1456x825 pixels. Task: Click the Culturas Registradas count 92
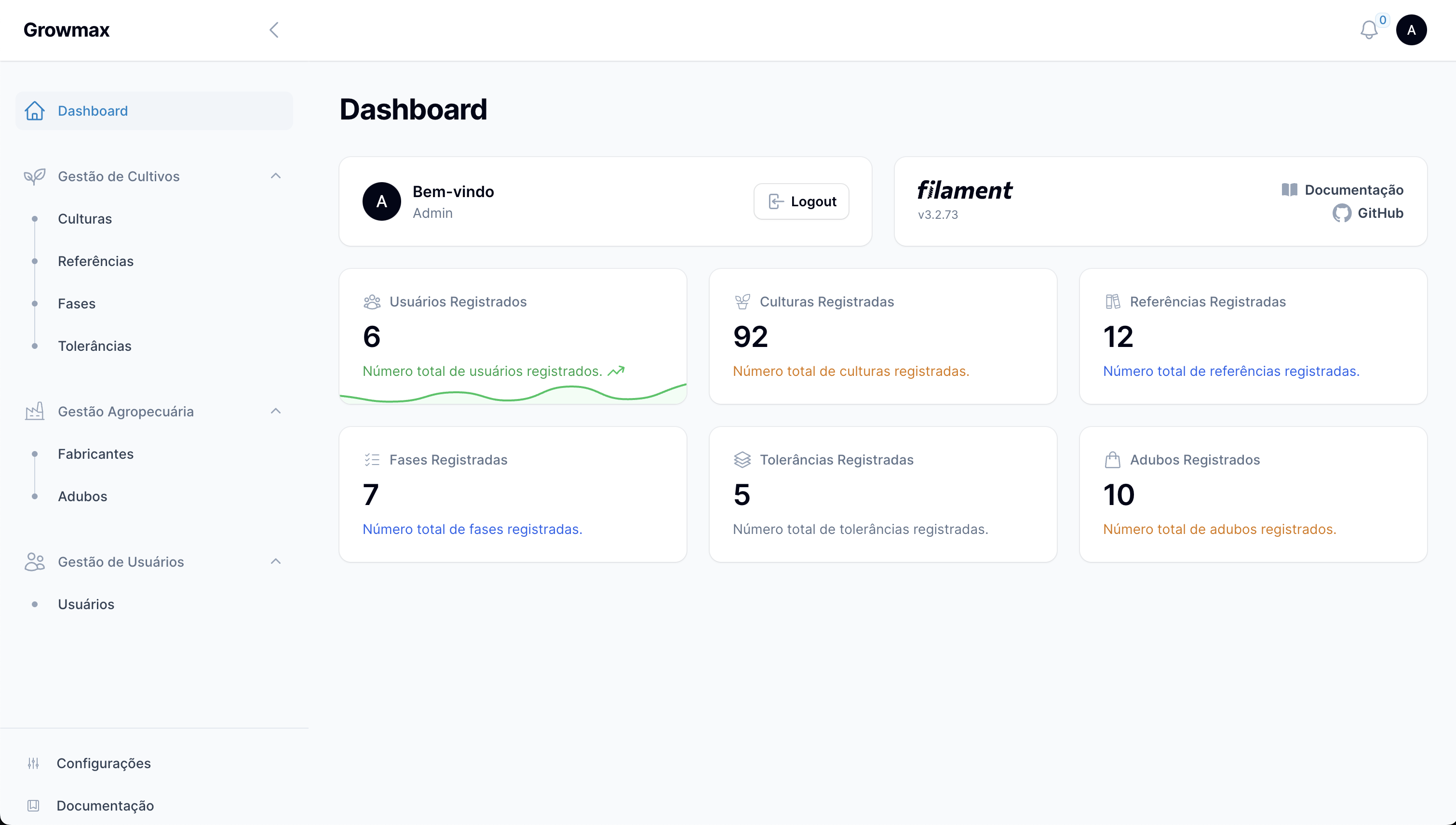pyautogui.click(x=750, y=336)
